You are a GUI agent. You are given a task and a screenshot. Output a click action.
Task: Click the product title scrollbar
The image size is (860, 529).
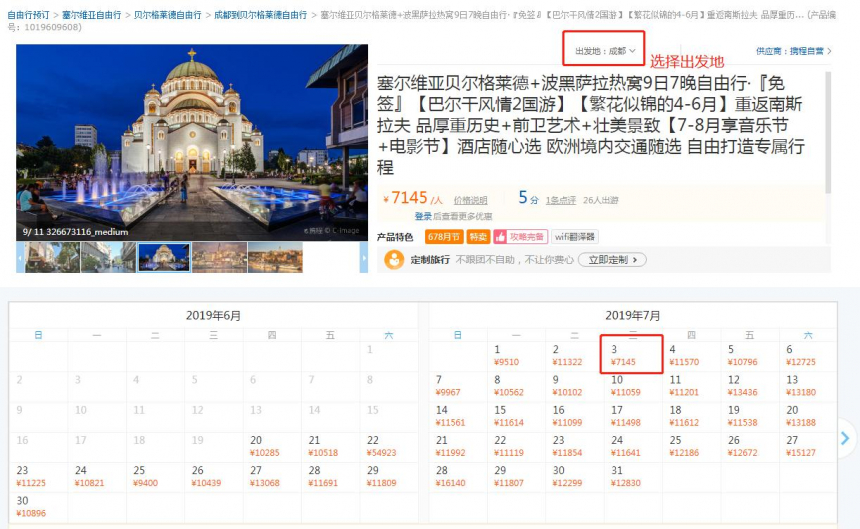828,133
